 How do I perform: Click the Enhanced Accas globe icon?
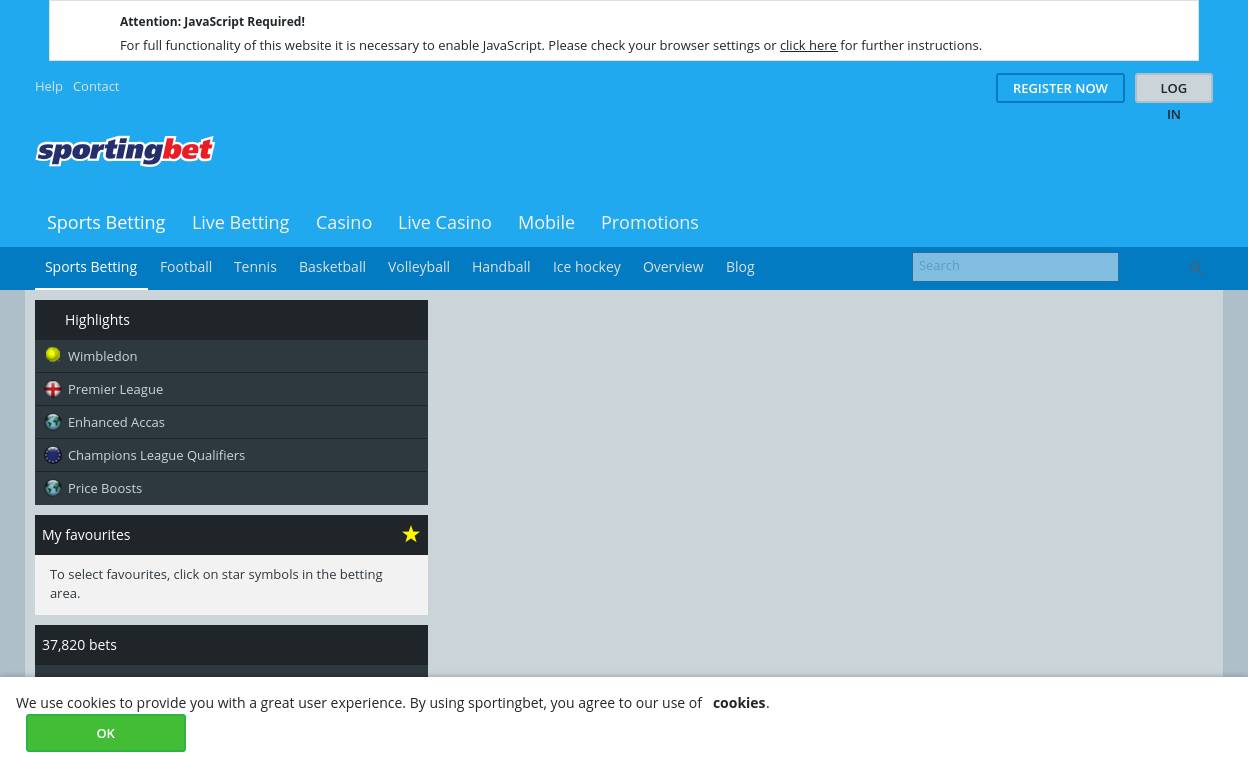(x=53, y=422)
